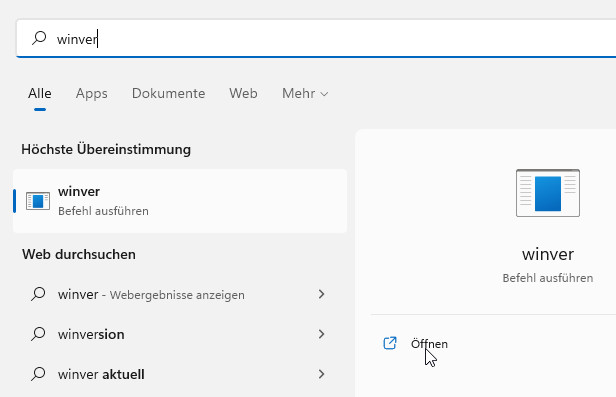
Task: Click winver icon in best match result
Action: pos(38,201)
